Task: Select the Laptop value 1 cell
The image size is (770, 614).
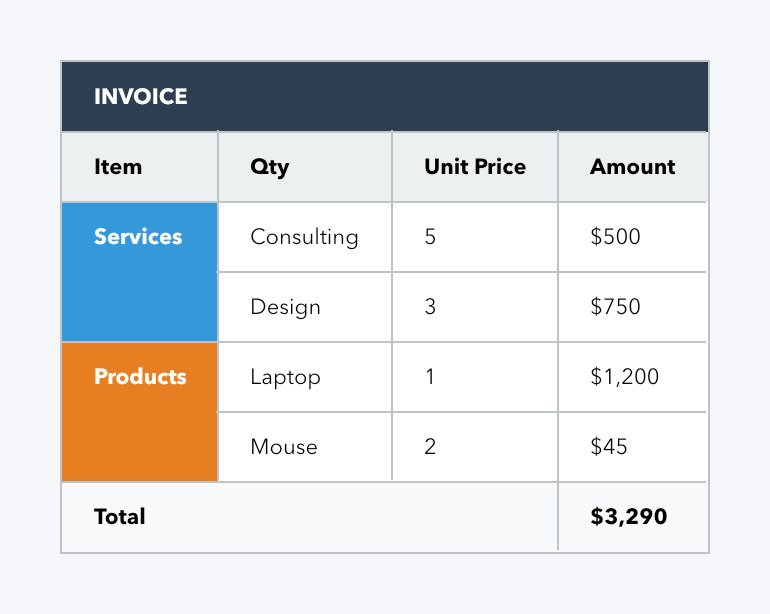Action: (x=475, y=377)
